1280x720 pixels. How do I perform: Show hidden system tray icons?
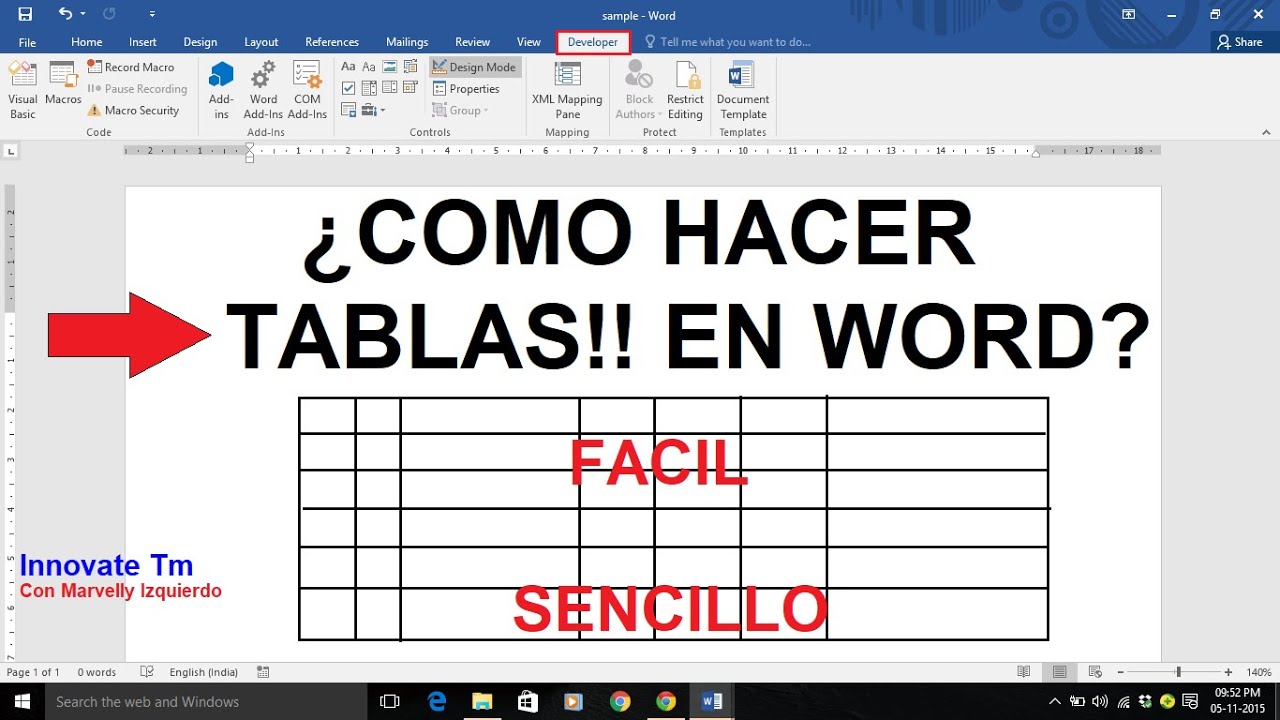tap(1055, 701)
